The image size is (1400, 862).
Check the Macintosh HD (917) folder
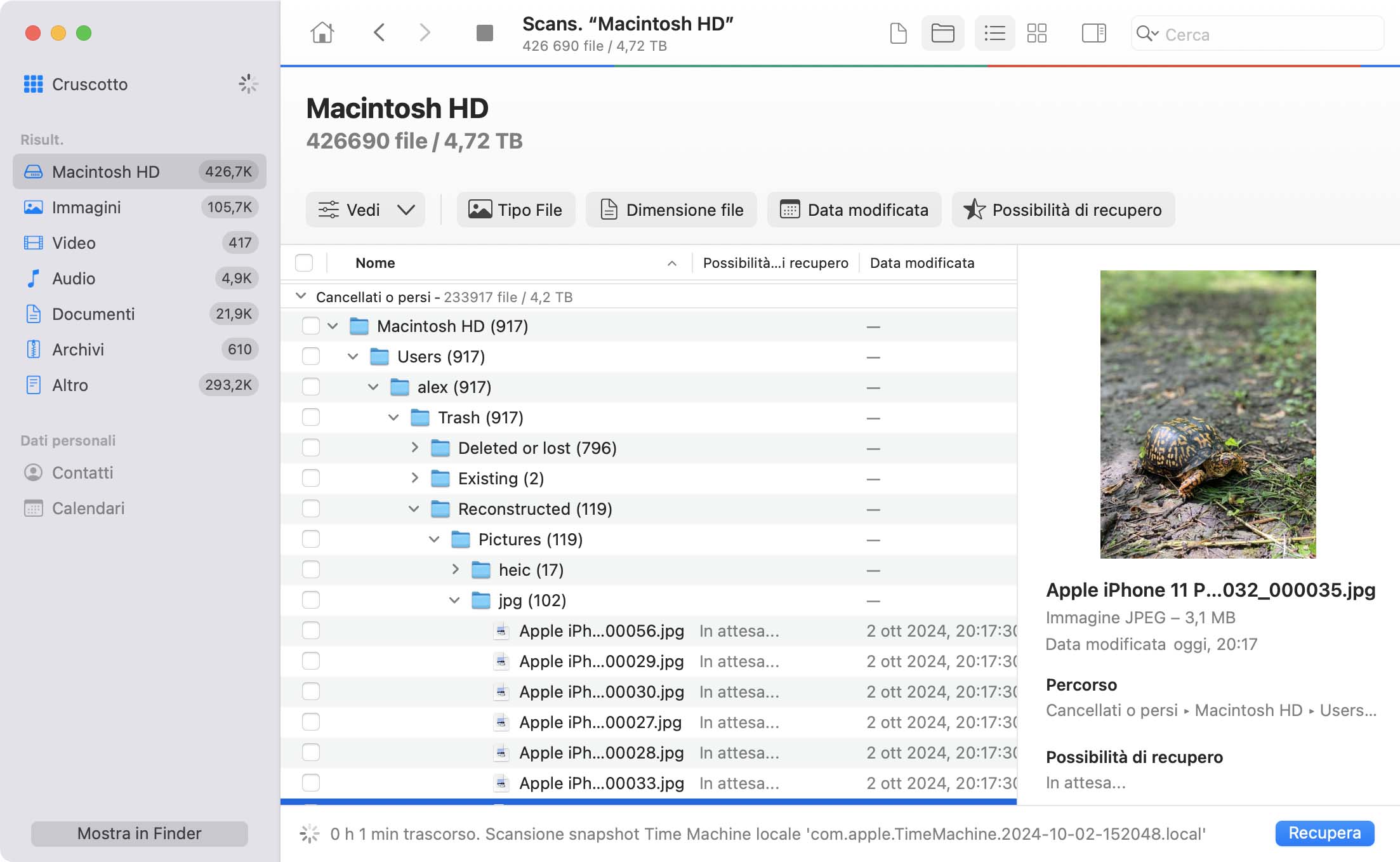pyautogui.click(x=311, y=326)
